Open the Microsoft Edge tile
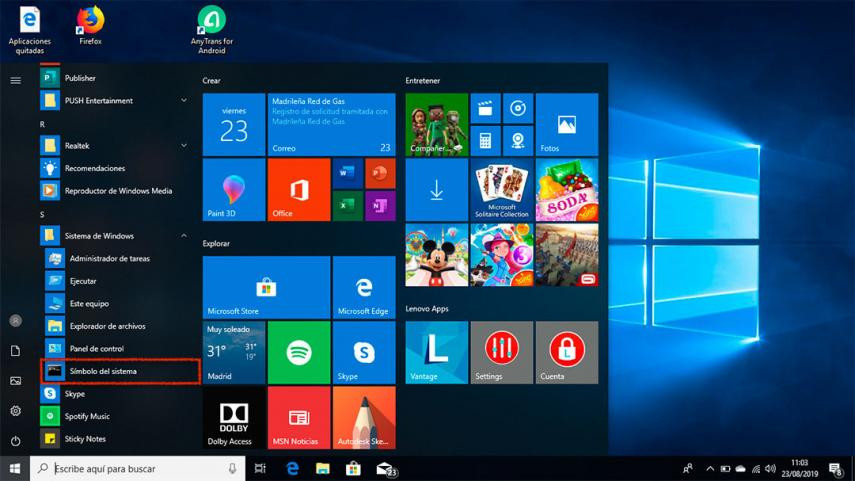 pyautogui.click(x=364, y=287)
